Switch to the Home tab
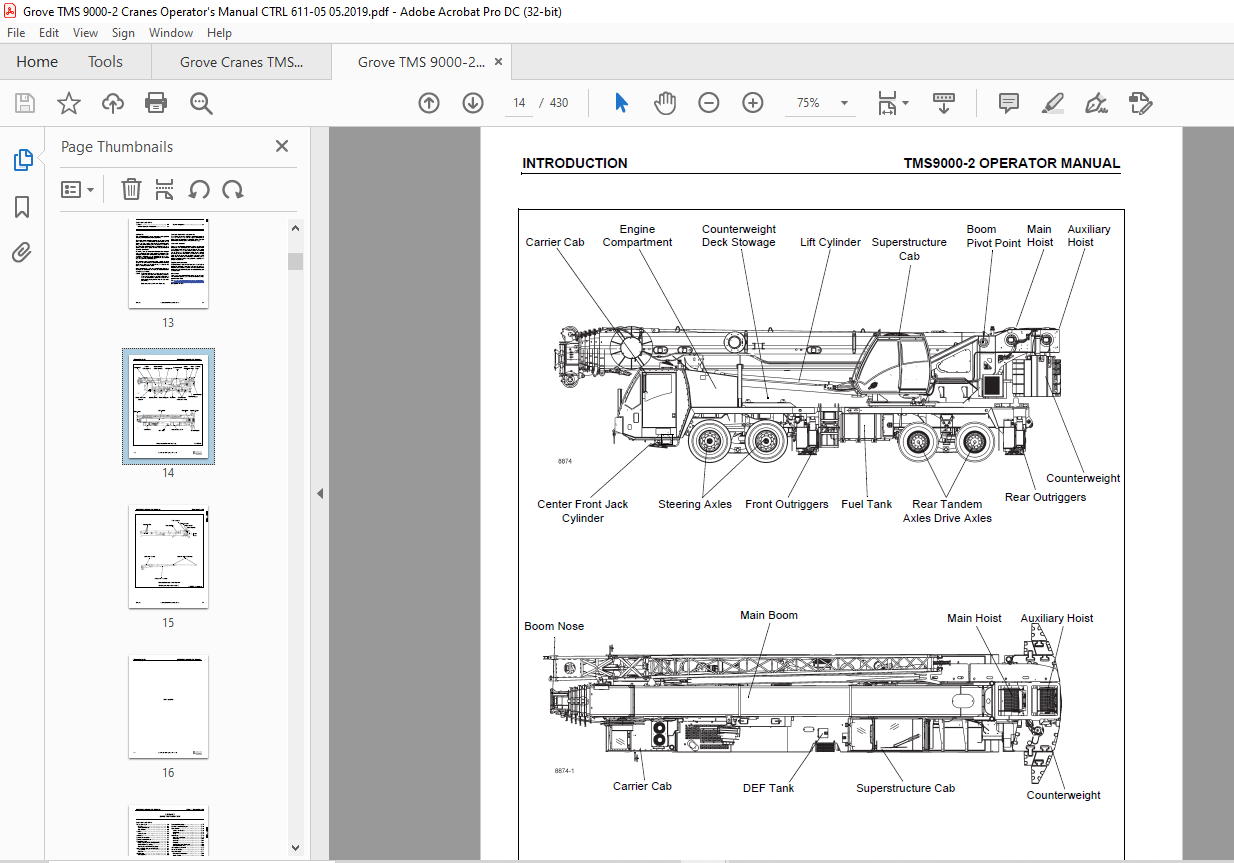The height and width of the screenshot is (863, 1234). pyautogui.click(x=37, y=62)
